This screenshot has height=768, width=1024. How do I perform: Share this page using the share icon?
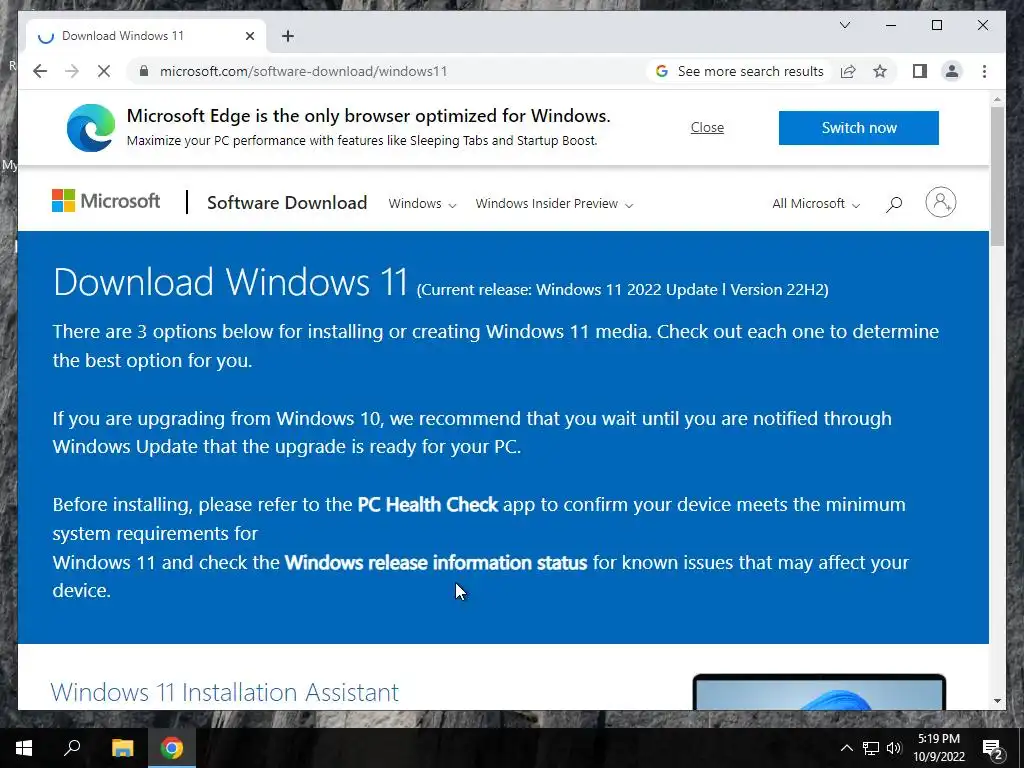coord(848,71)
